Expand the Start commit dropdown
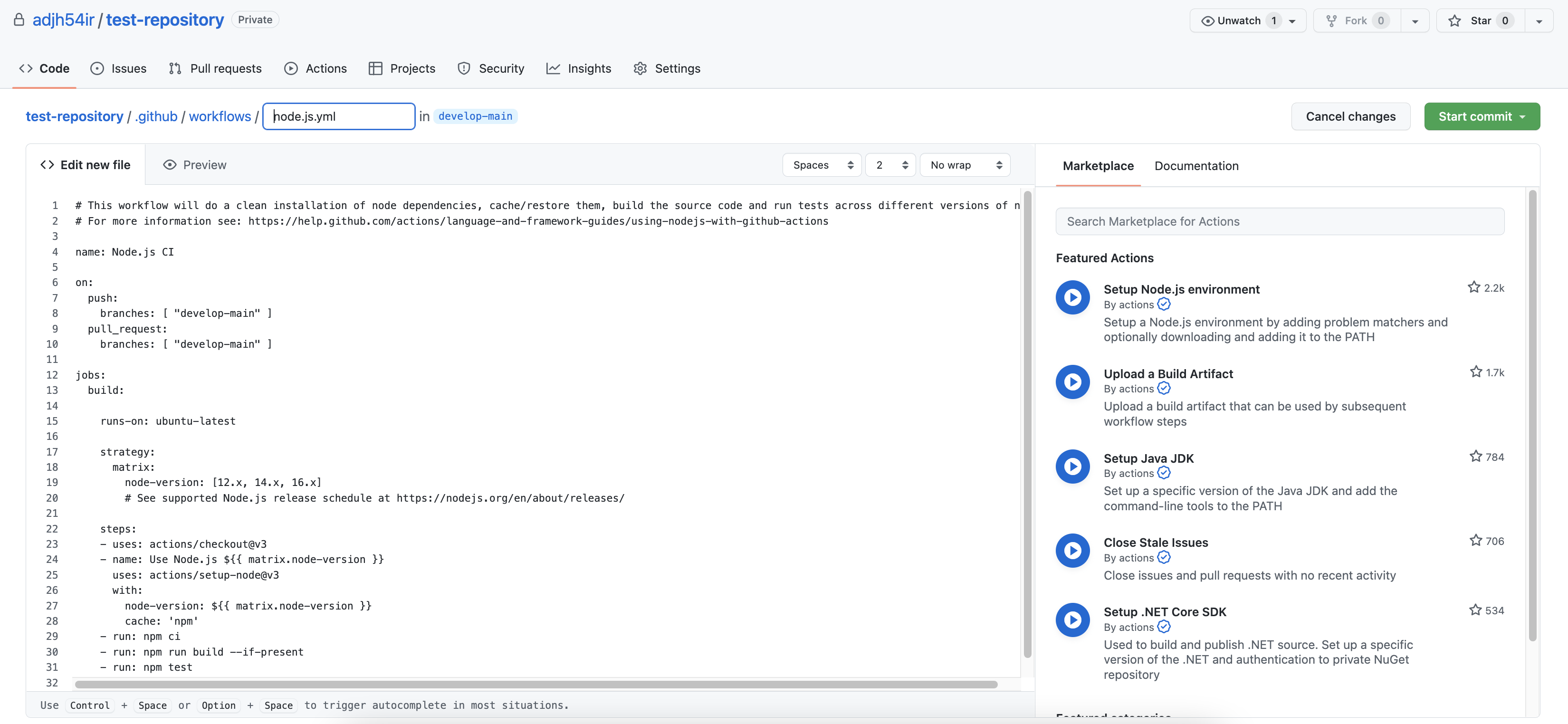Viewport: 1568px width, 724px height. click(1482, 116)
